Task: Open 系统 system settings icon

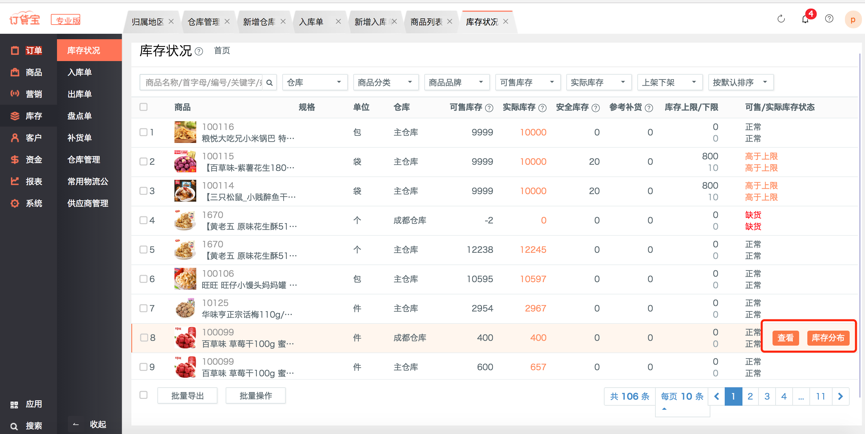Action: coord(15,204)
